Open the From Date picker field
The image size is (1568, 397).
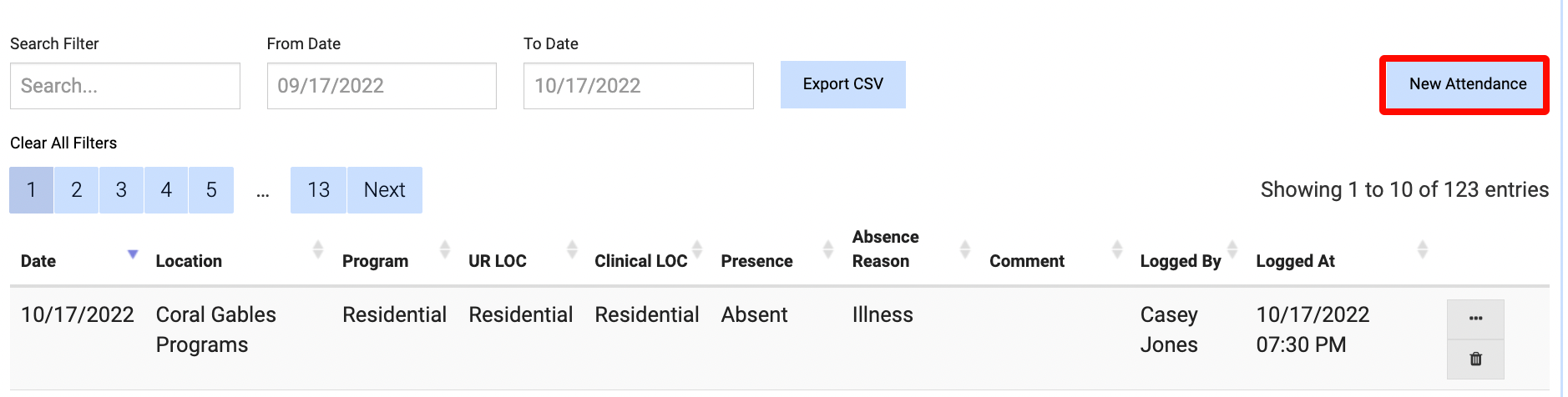382,86
